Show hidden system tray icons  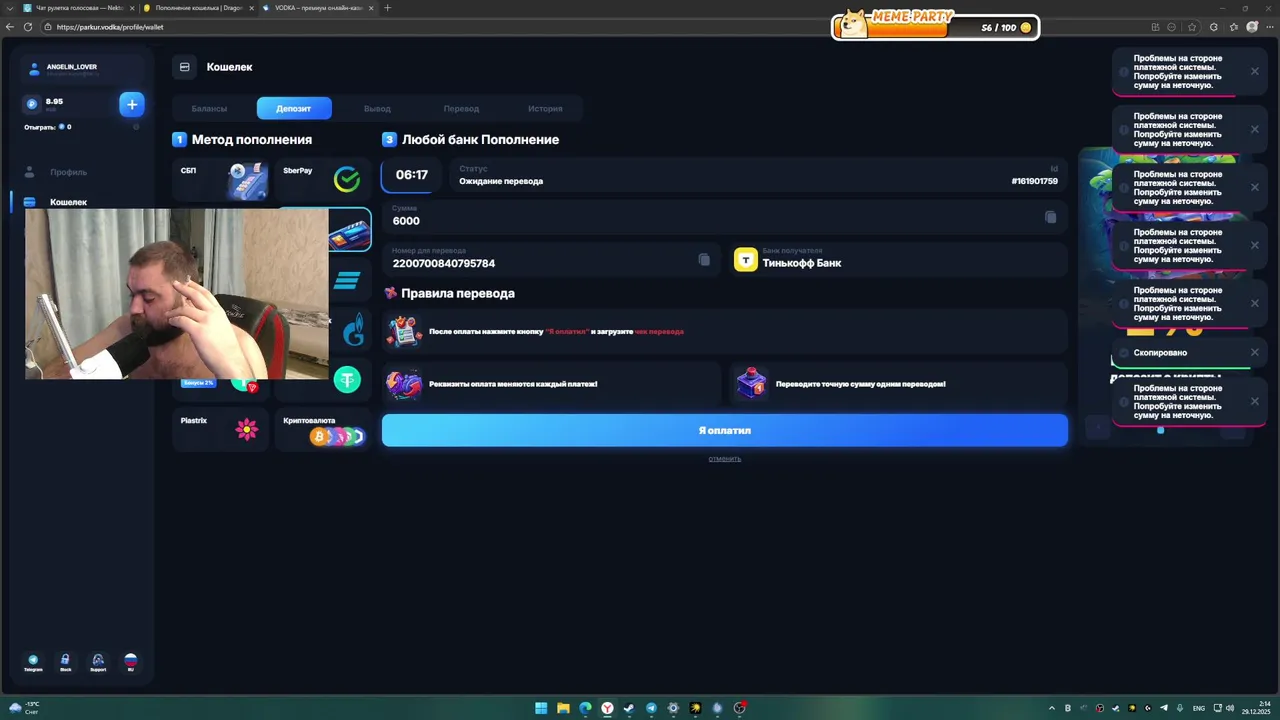(x=1051, y=708)
